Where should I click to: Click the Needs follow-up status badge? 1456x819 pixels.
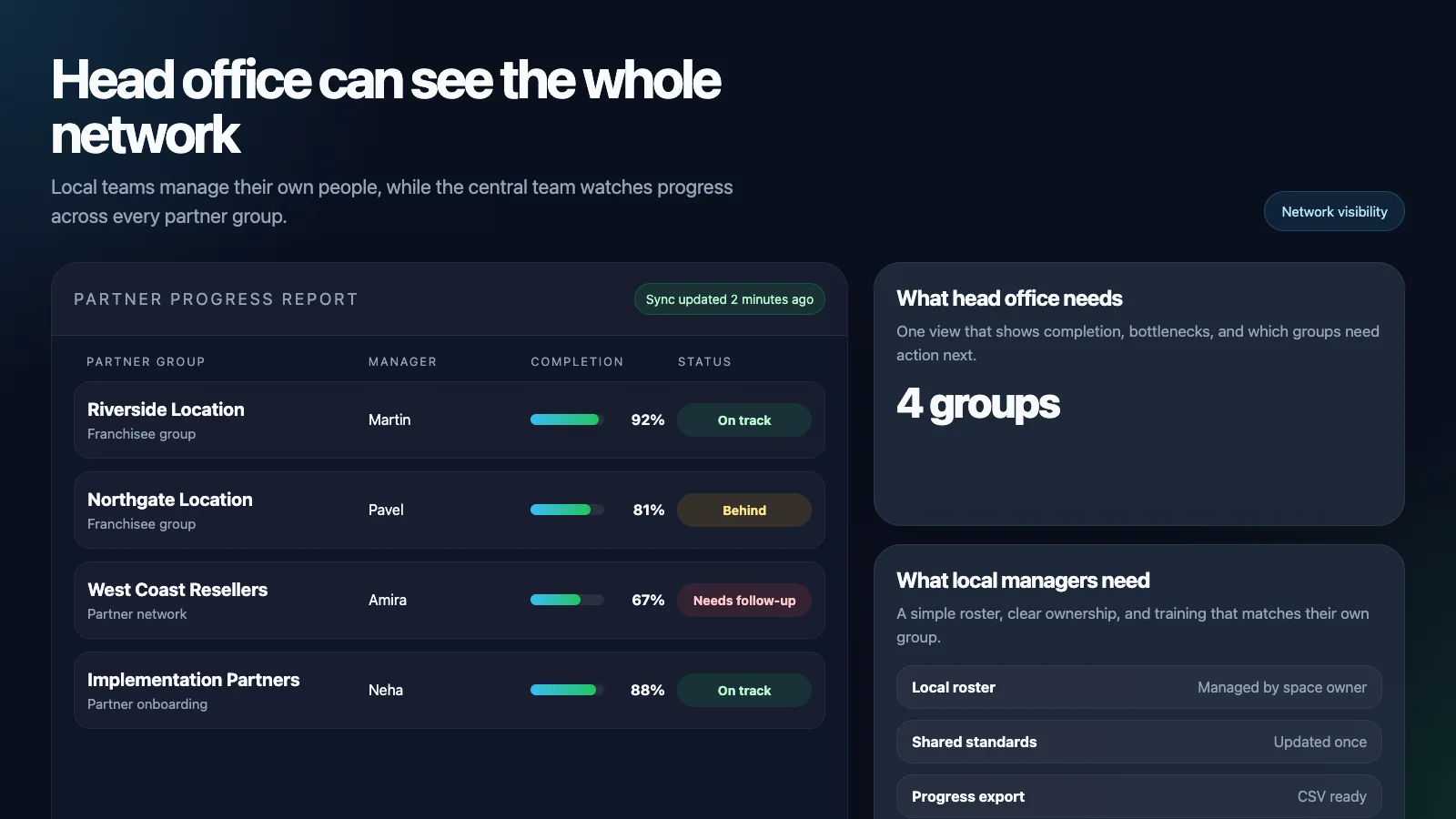pyautogui.click(x=744, y=600)
